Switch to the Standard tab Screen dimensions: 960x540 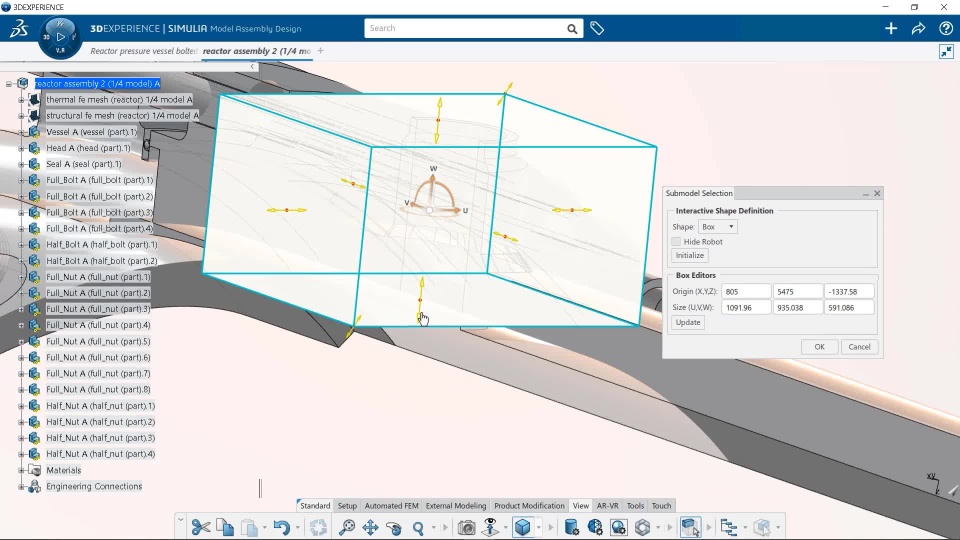coord(315,506)
